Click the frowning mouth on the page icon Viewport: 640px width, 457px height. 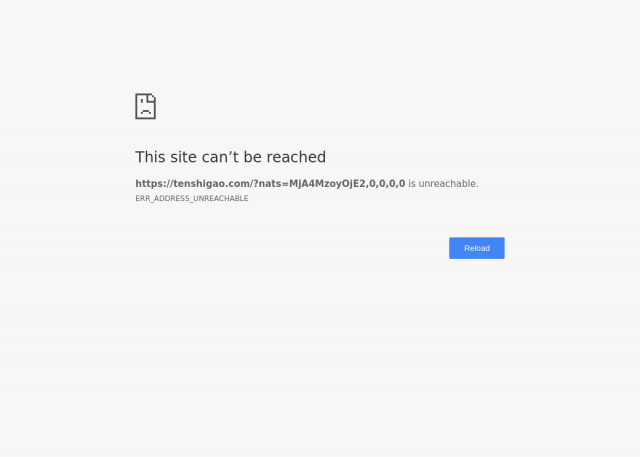[146, 111]
